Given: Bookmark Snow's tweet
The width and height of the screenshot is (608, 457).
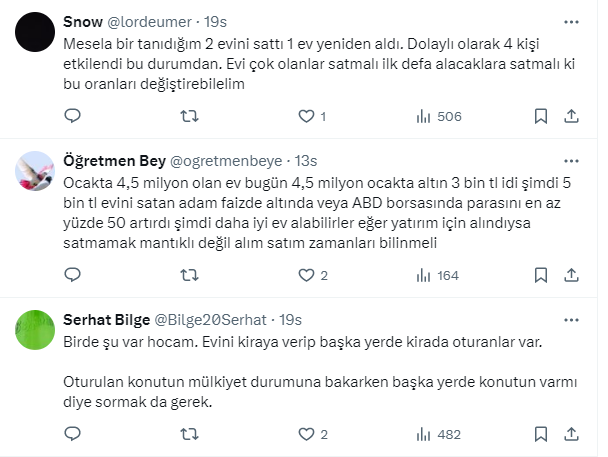Looking at the screenshot, I should tap(541, 116).
